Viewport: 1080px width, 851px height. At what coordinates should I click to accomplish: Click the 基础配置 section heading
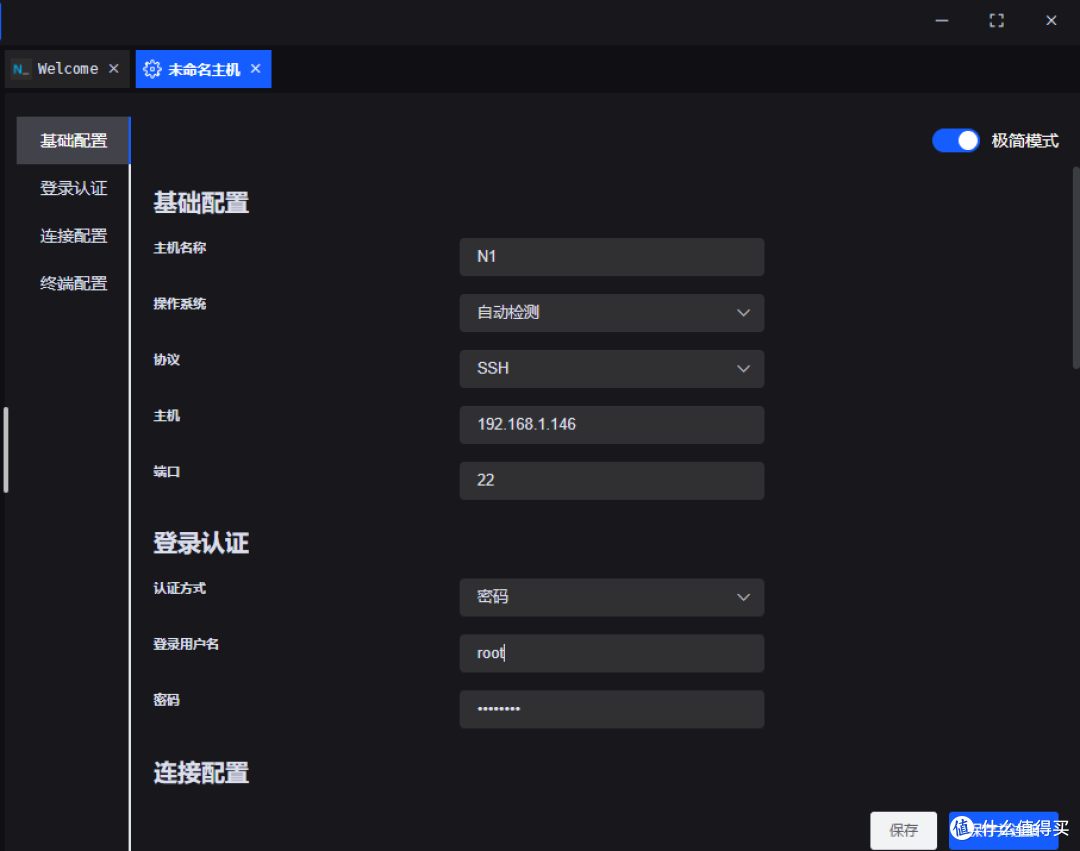[x=201, y=202]
